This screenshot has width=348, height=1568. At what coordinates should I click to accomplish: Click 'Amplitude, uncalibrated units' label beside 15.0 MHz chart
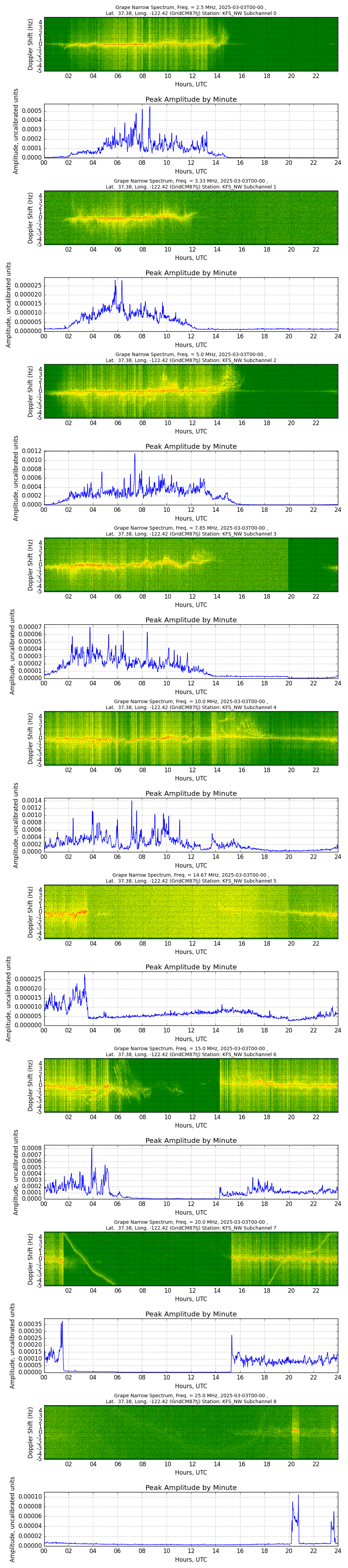16,1173
